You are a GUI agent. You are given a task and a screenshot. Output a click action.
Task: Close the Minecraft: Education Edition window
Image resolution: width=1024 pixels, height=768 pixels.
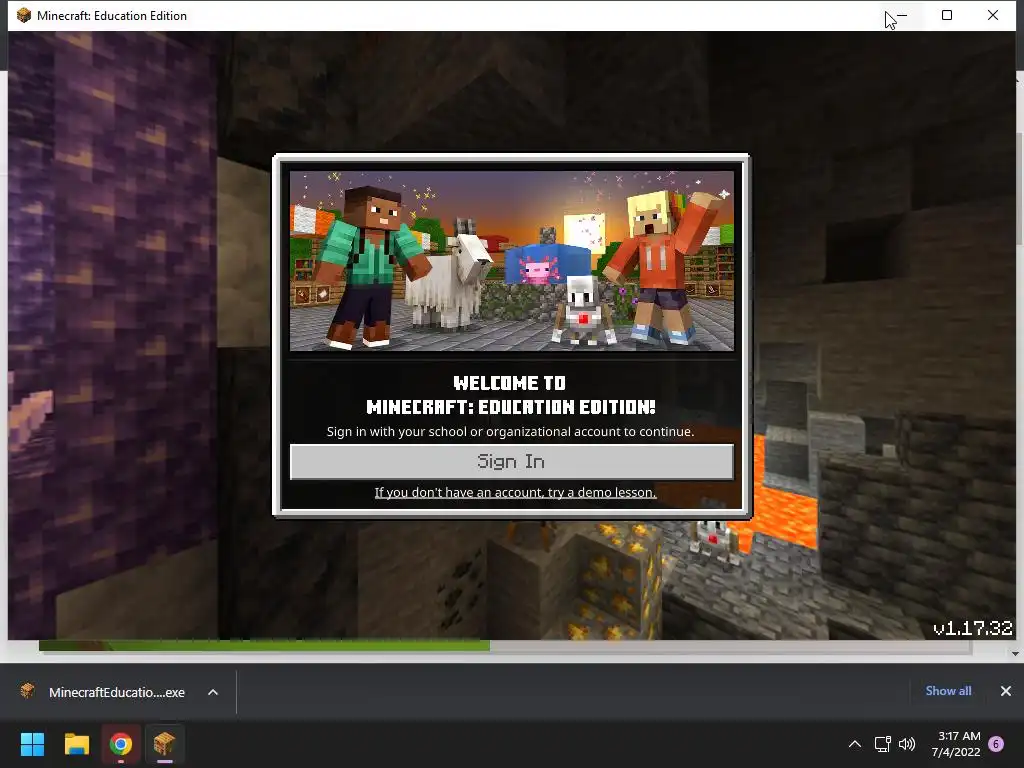tap(993, 15)
